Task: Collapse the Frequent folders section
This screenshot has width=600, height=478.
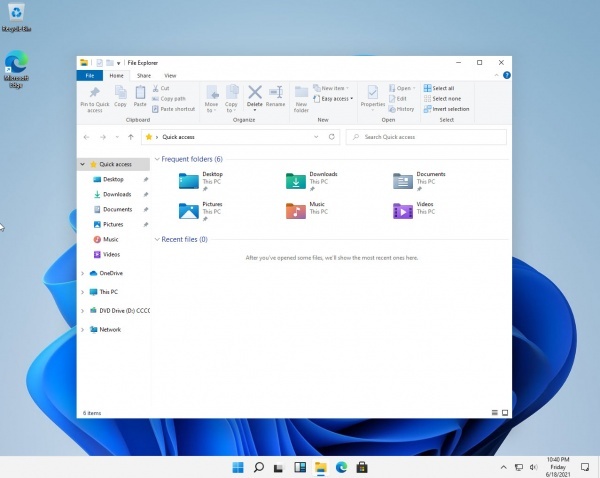Action: coord(157,159)
